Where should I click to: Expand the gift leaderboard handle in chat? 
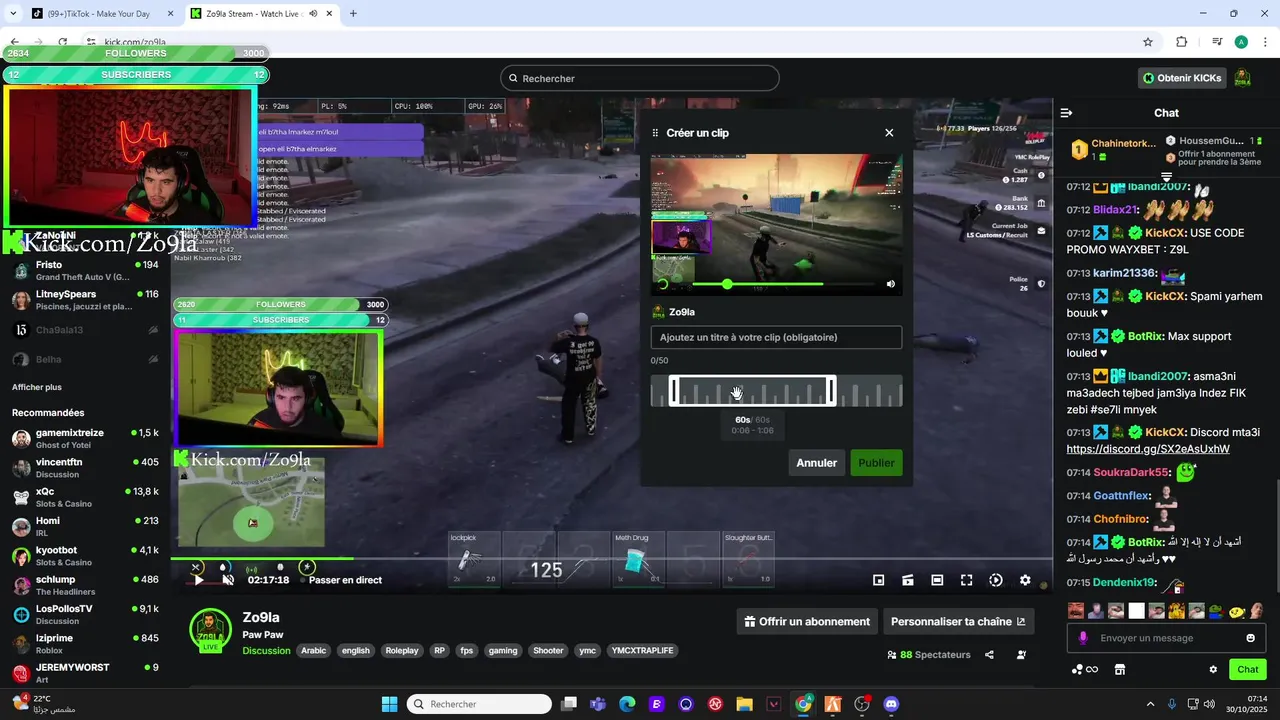coord(1166,177)
